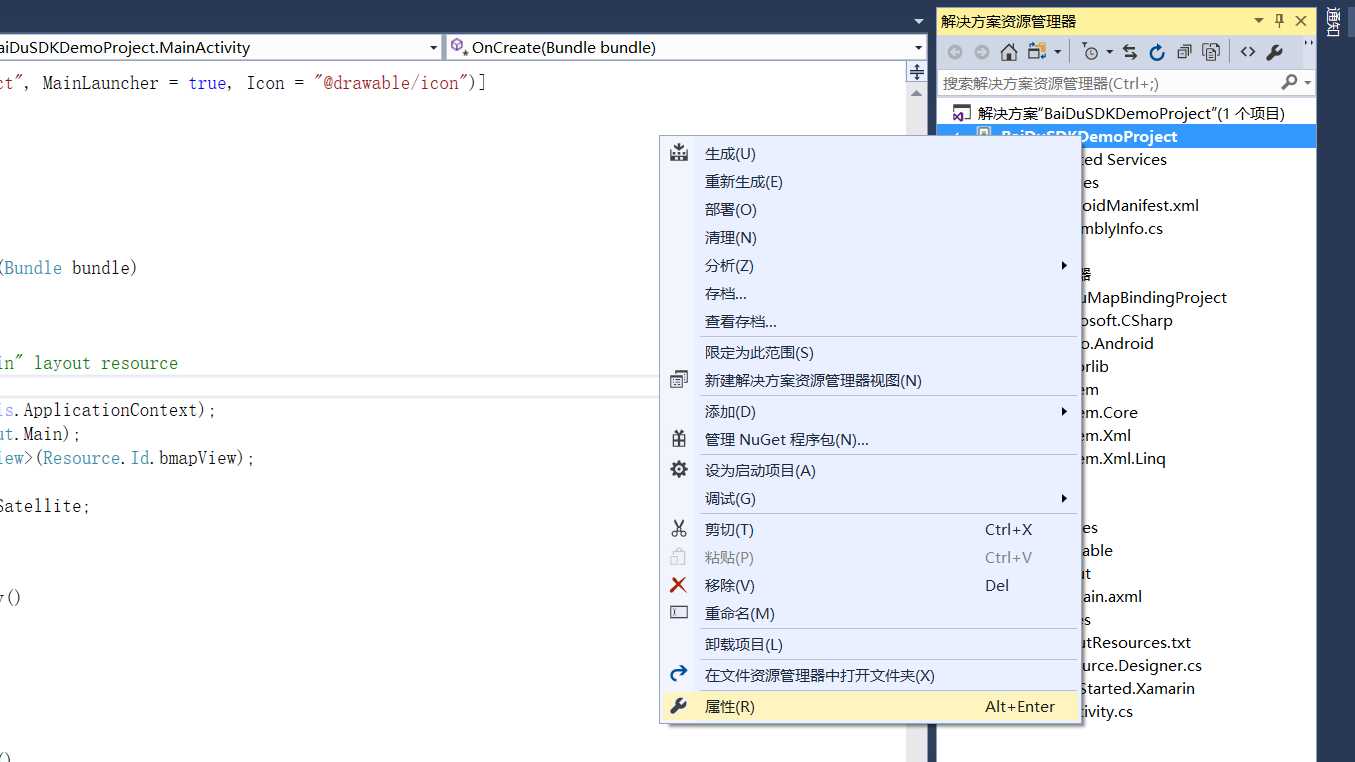Click 限定为此范围(S) entry
The height and width of the screenshot is (762, 1355).
point(868,353)
